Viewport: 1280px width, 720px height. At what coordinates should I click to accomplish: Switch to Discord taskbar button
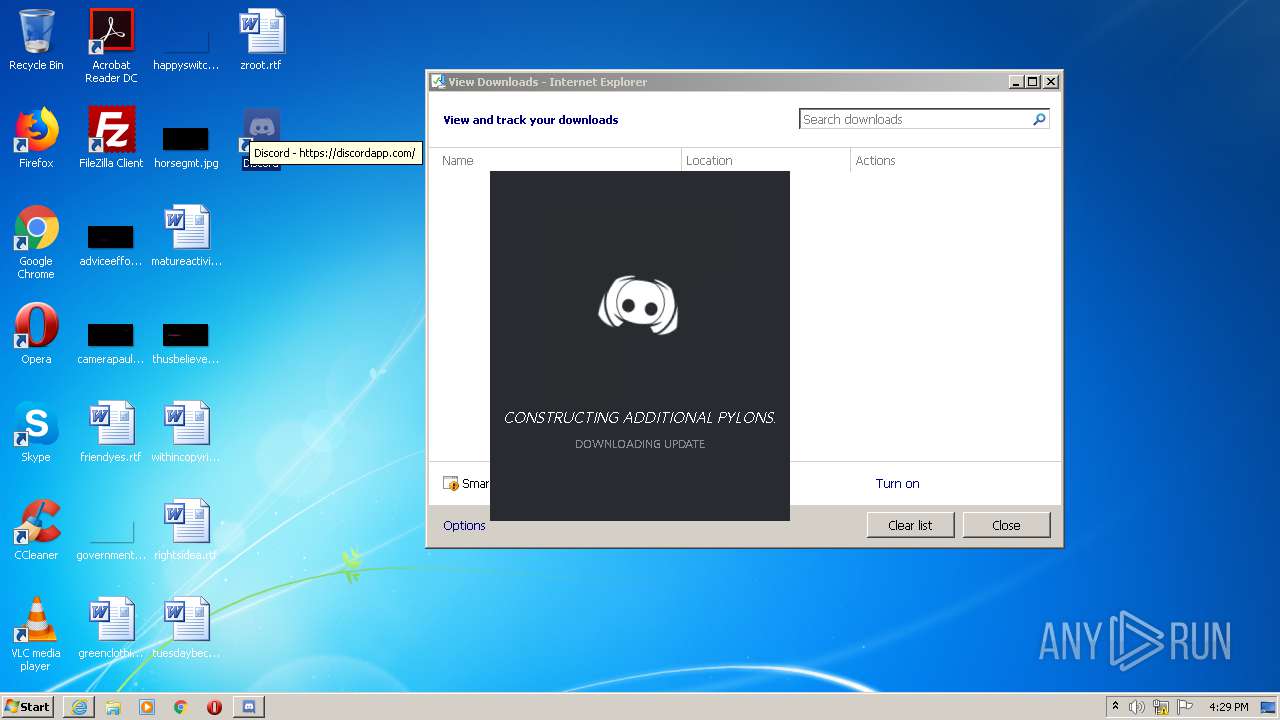(x=249, y=707)
